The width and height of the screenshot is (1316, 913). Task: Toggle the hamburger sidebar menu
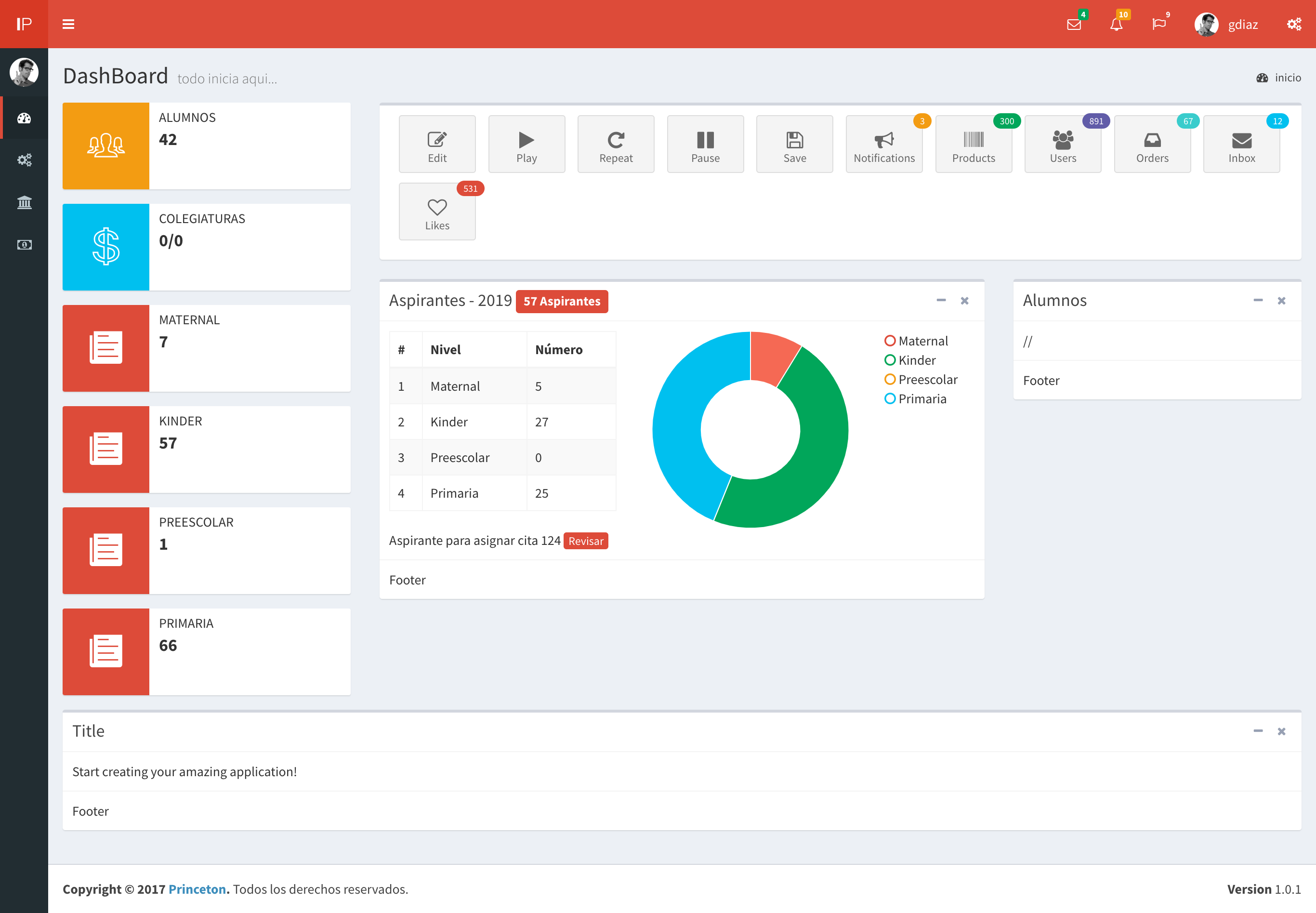[x=68, y=24]
